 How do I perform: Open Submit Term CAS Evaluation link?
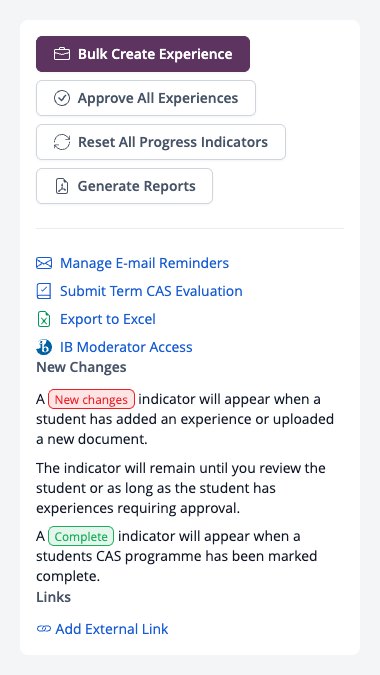click(x=151, y=291)
